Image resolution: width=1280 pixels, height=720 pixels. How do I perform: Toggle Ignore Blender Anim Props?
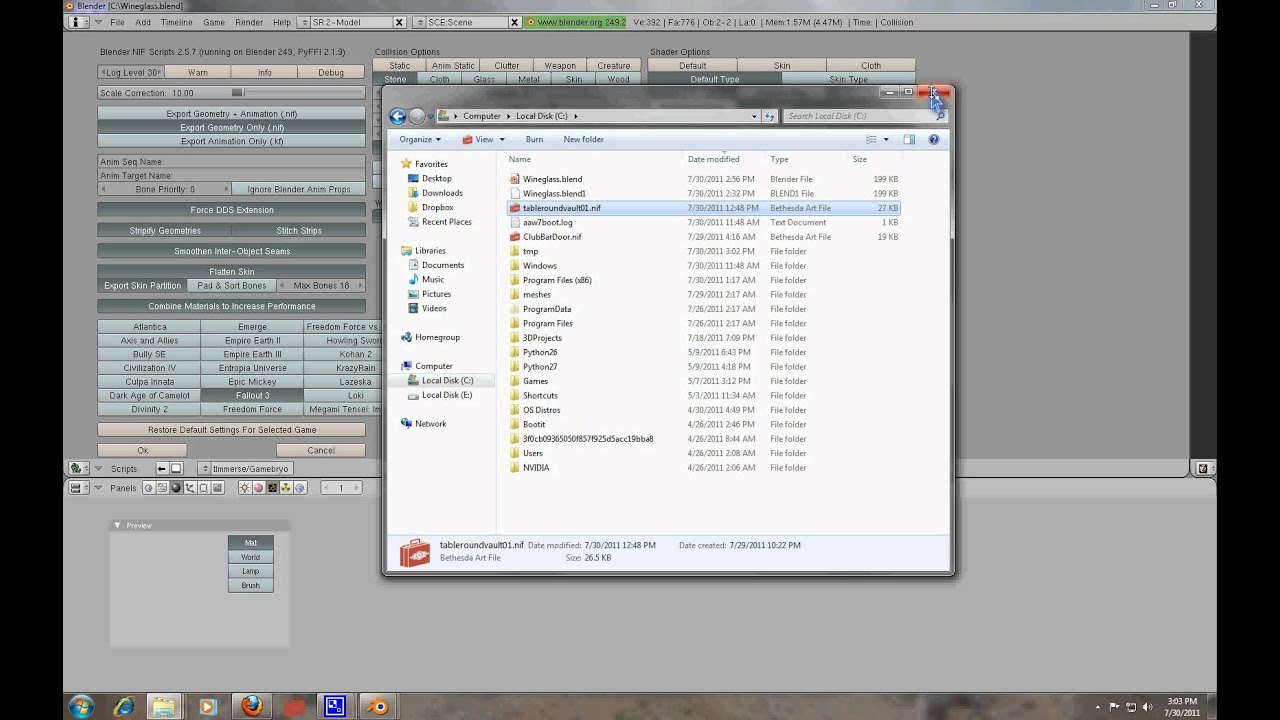tap(299, 189)
